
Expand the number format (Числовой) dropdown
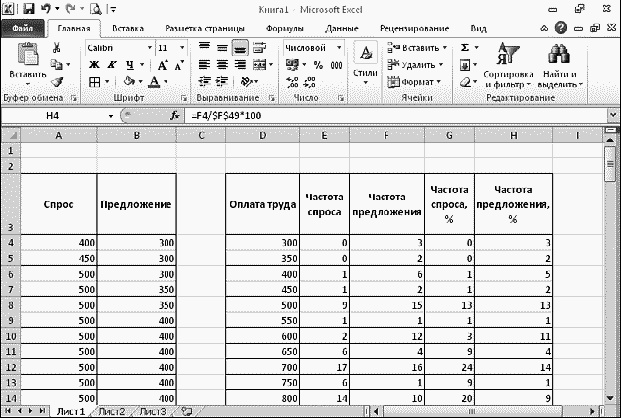338,47
